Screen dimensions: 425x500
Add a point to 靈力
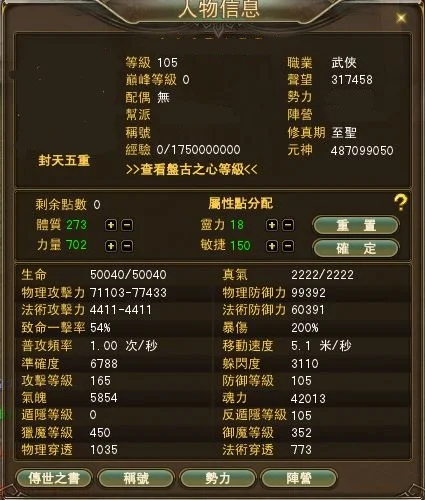click(272, 225)
